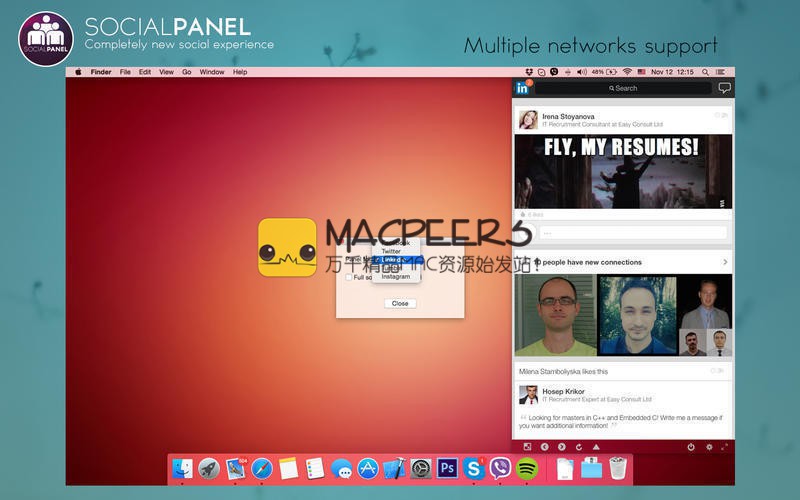This screenshot has width=800, height=500.
Task: Open Messages chat bubble in Dock
Action: [341, 468]
